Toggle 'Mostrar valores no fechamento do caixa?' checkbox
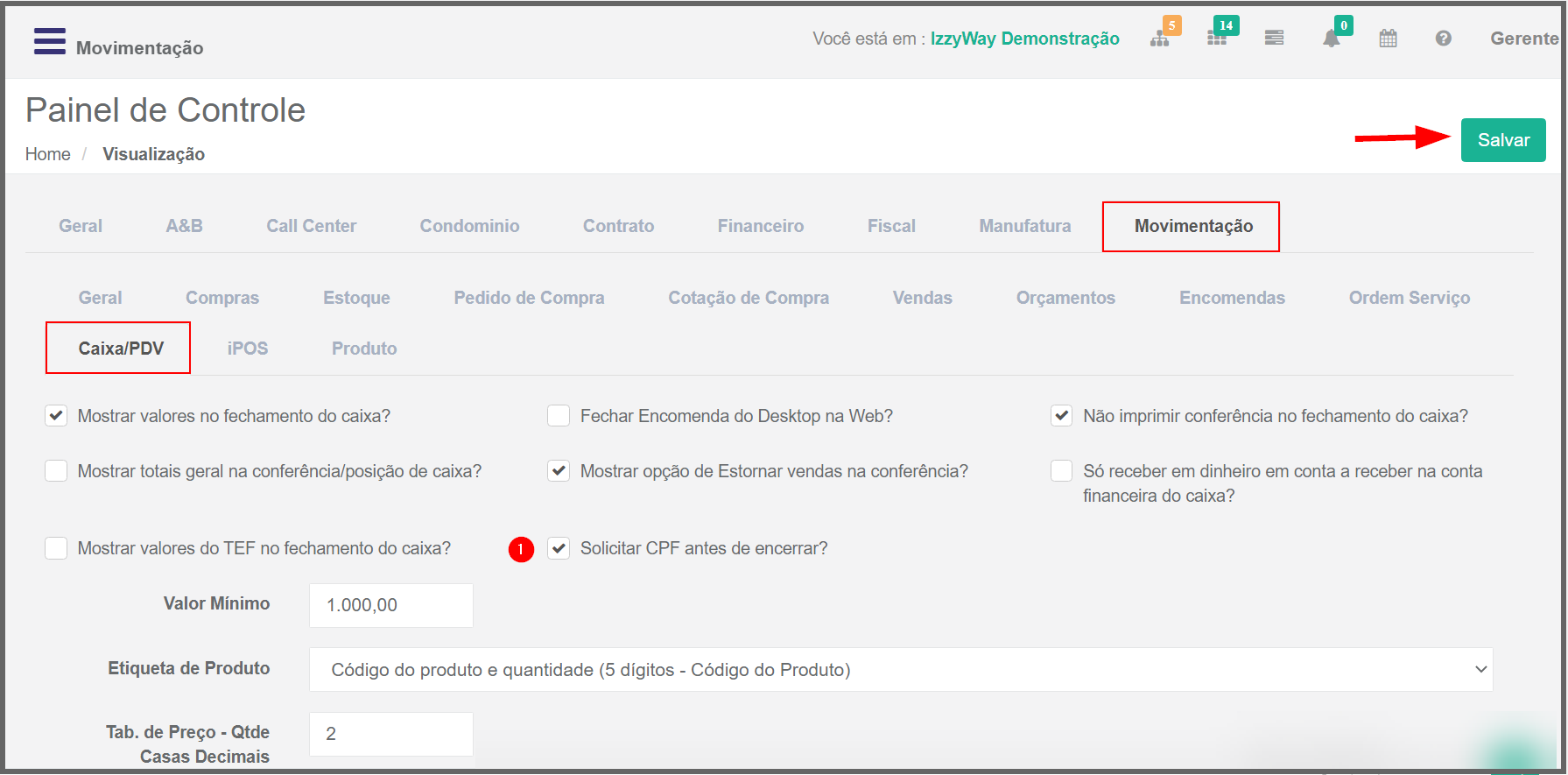This screenshot has width=1568, height=775. (56, 416)
